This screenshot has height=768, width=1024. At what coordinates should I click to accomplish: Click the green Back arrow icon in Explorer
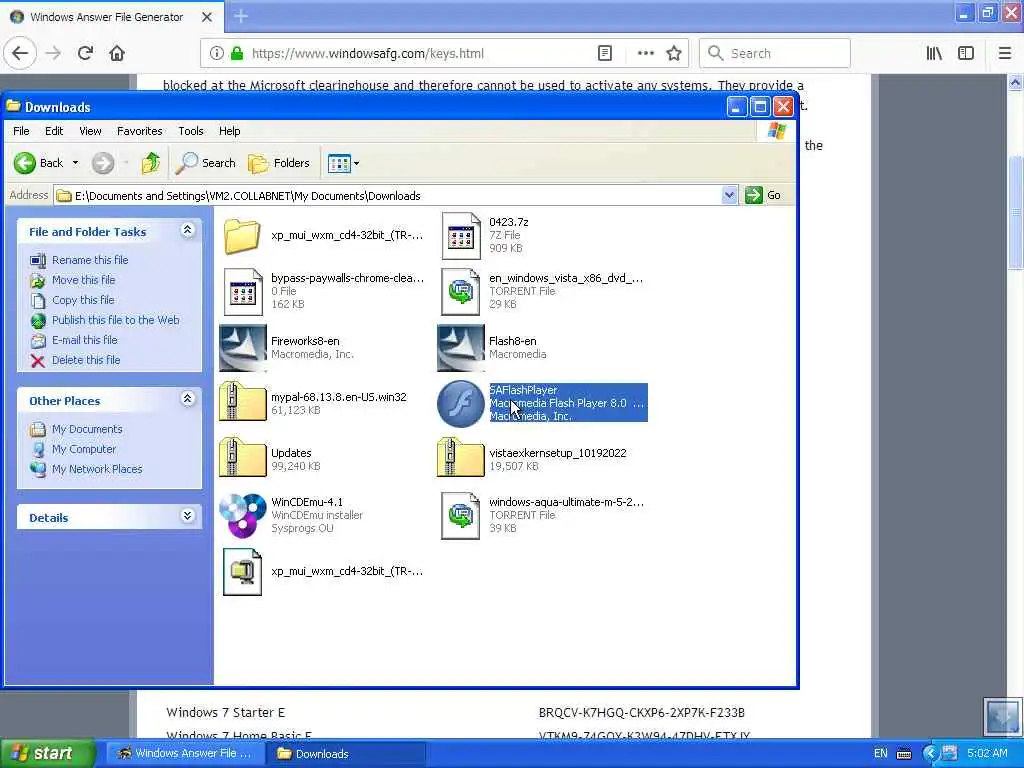25,163
